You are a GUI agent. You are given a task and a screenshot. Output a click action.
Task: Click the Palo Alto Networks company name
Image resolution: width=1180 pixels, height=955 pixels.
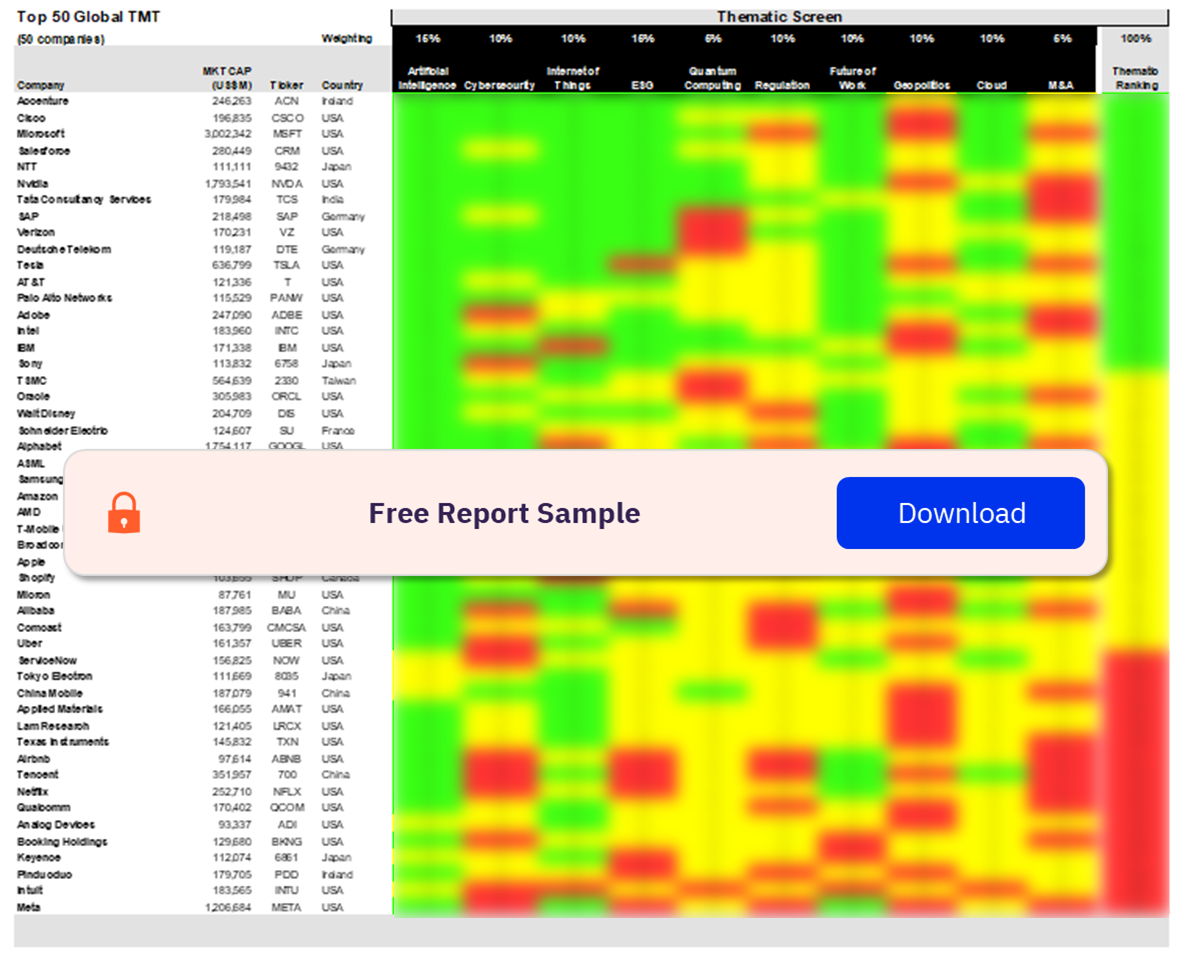click(64, 298)
